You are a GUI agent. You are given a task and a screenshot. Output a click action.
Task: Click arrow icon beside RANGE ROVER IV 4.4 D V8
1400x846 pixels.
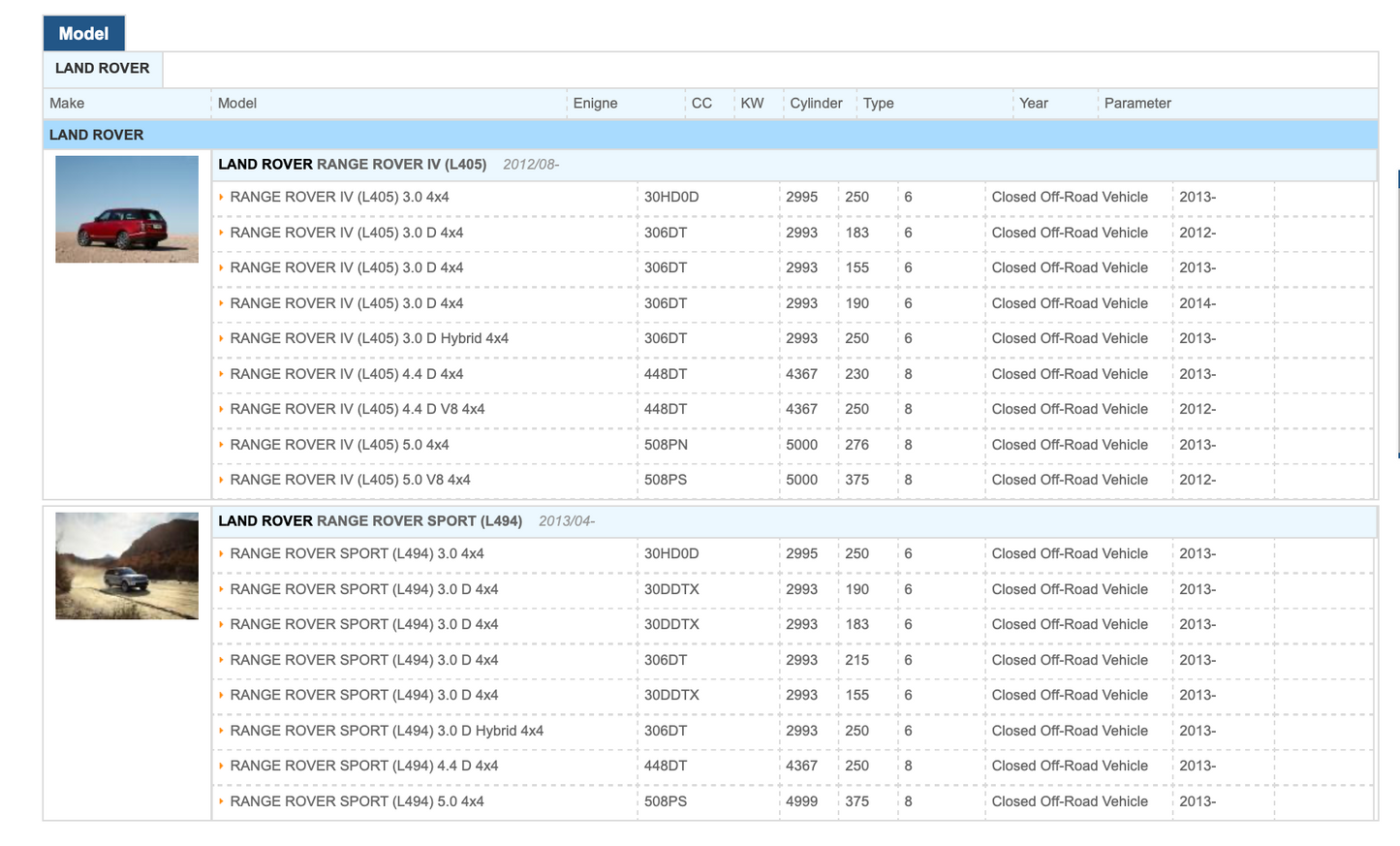tap(221, 409)
